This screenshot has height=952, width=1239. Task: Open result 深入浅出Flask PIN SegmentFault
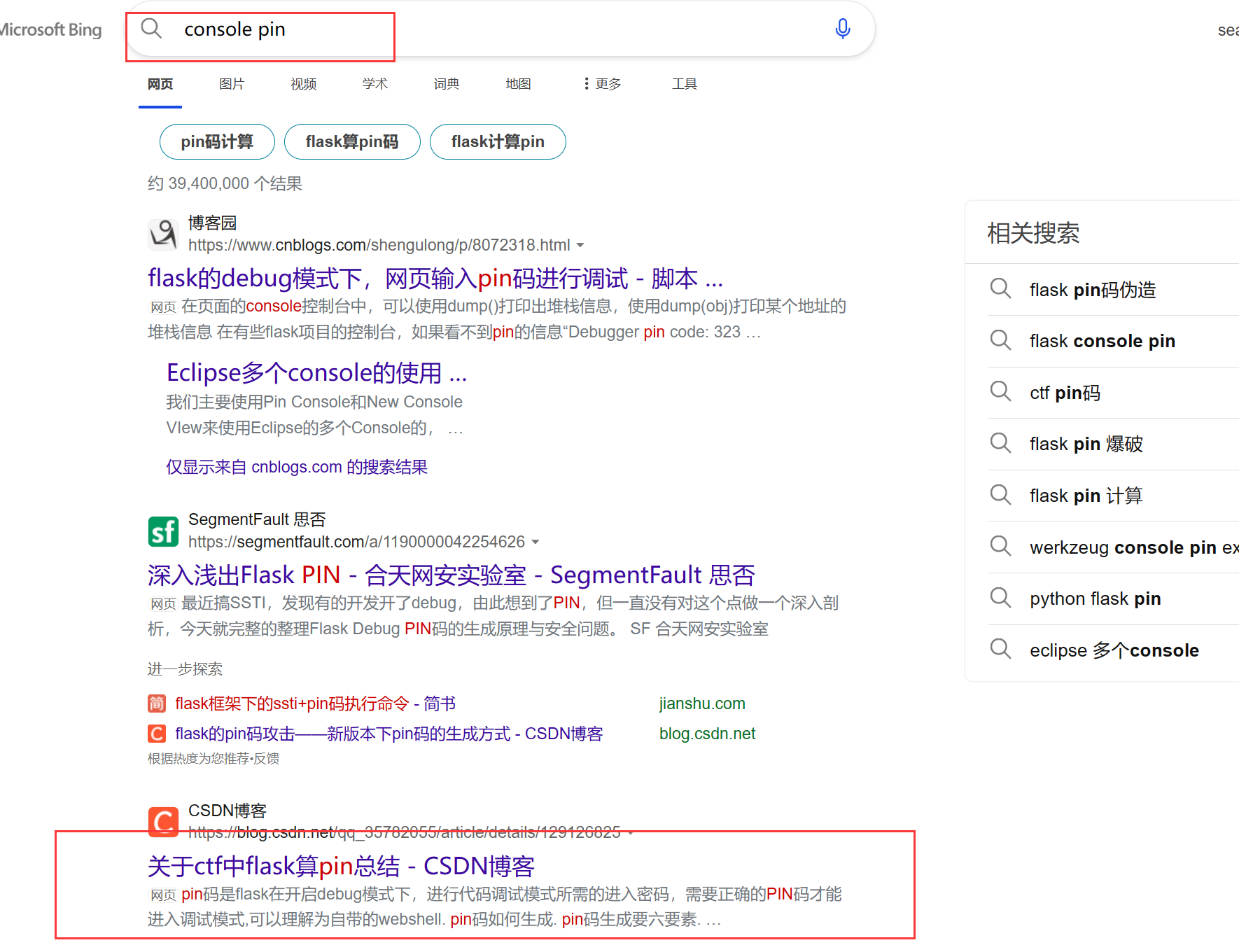pos(451,575)
